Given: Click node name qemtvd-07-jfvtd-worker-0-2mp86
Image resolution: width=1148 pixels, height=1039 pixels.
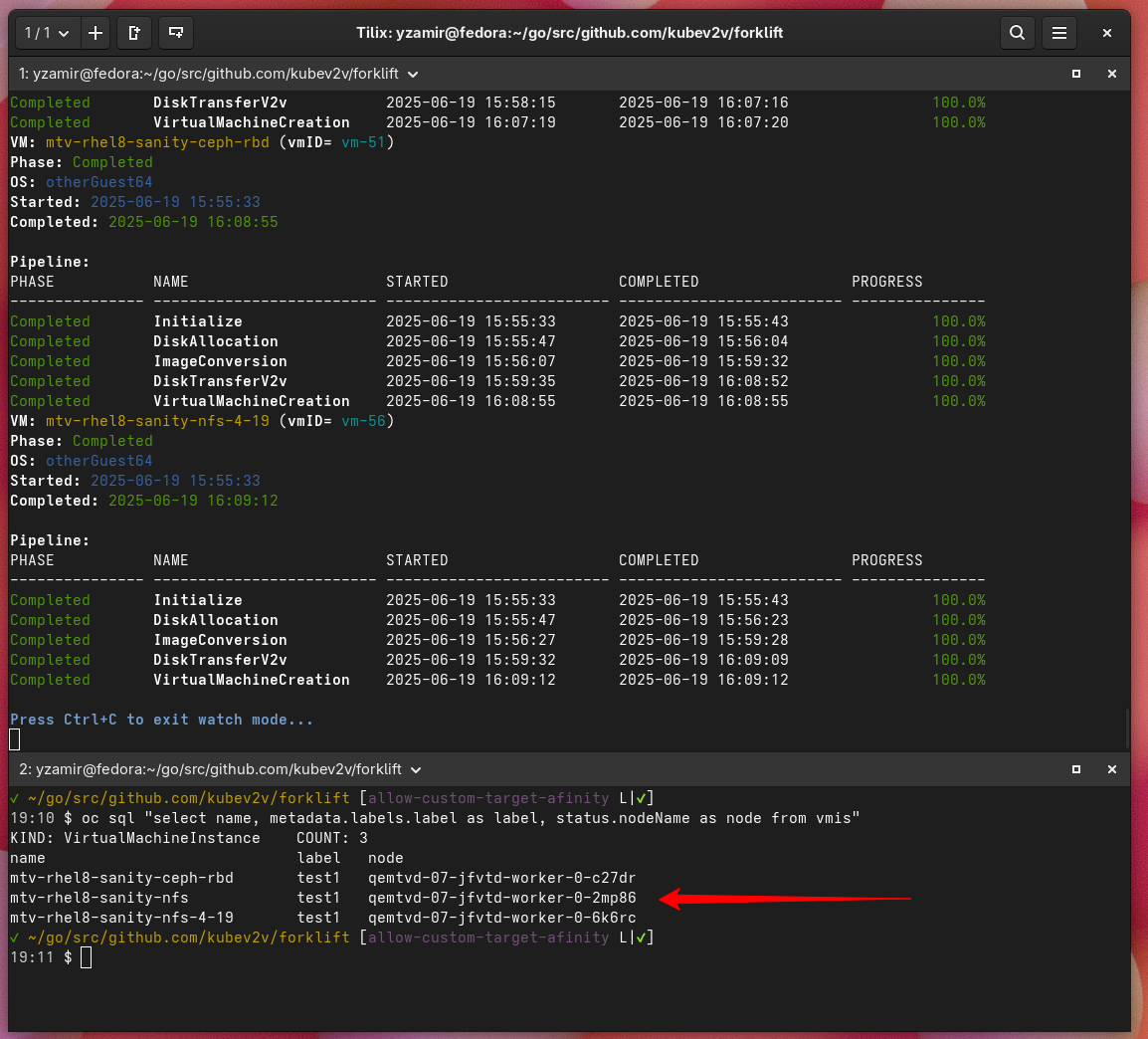Looking at the screenshot, I should click(501, 898).
